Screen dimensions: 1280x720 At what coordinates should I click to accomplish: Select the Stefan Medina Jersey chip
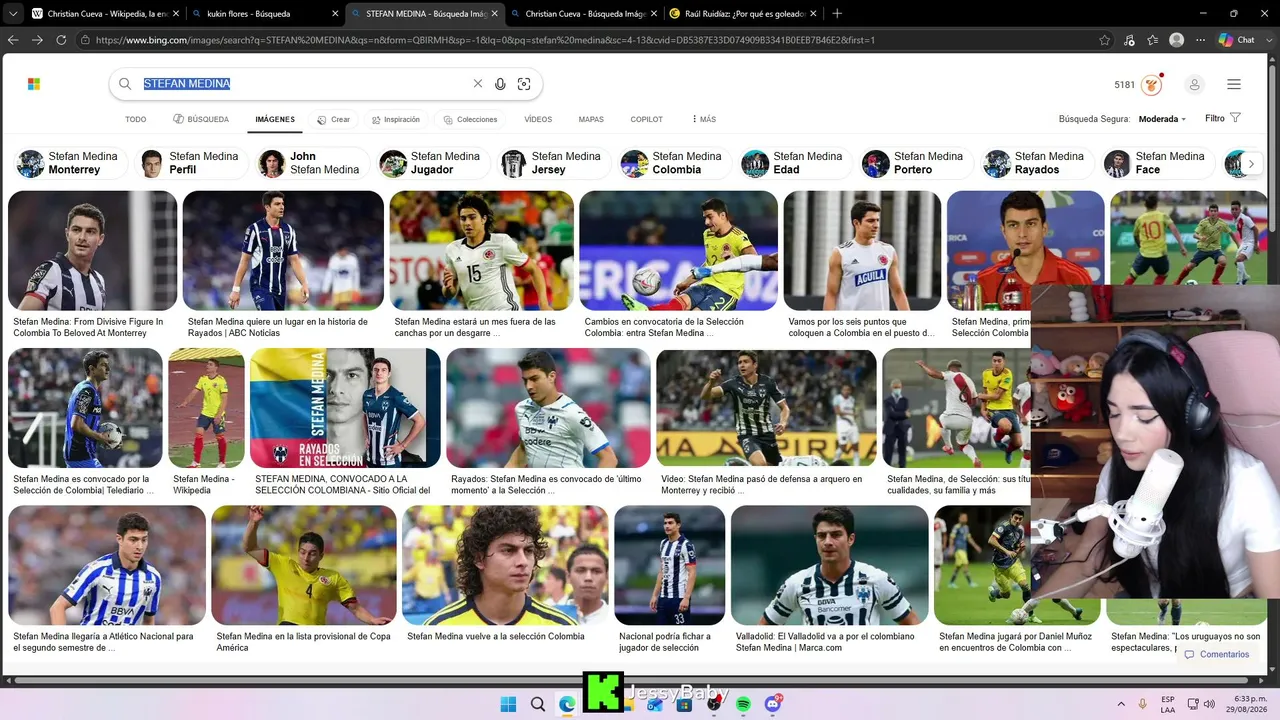(x=553, y=163)
